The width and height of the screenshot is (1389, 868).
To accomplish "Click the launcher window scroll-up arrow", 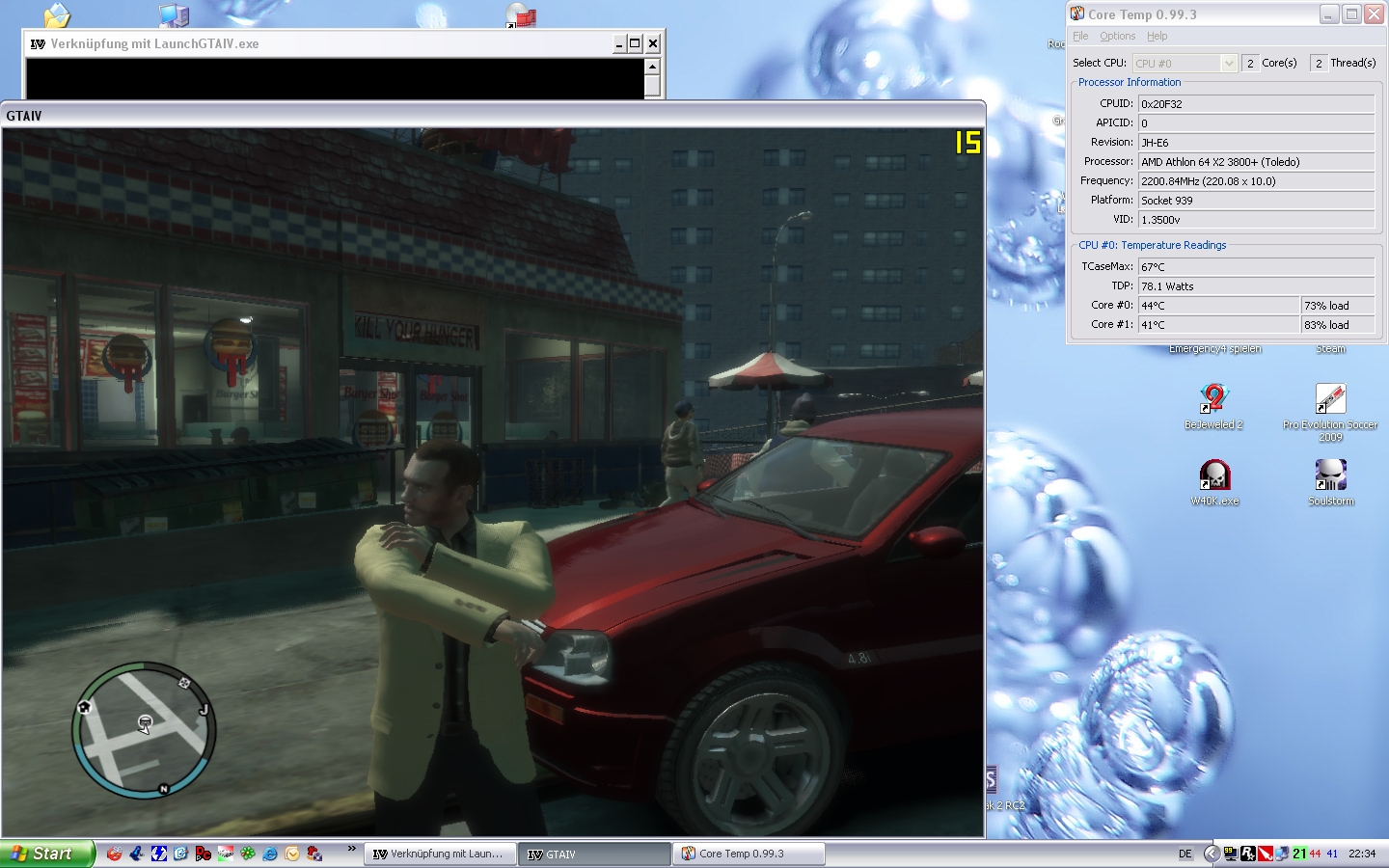I will [652, 67].
